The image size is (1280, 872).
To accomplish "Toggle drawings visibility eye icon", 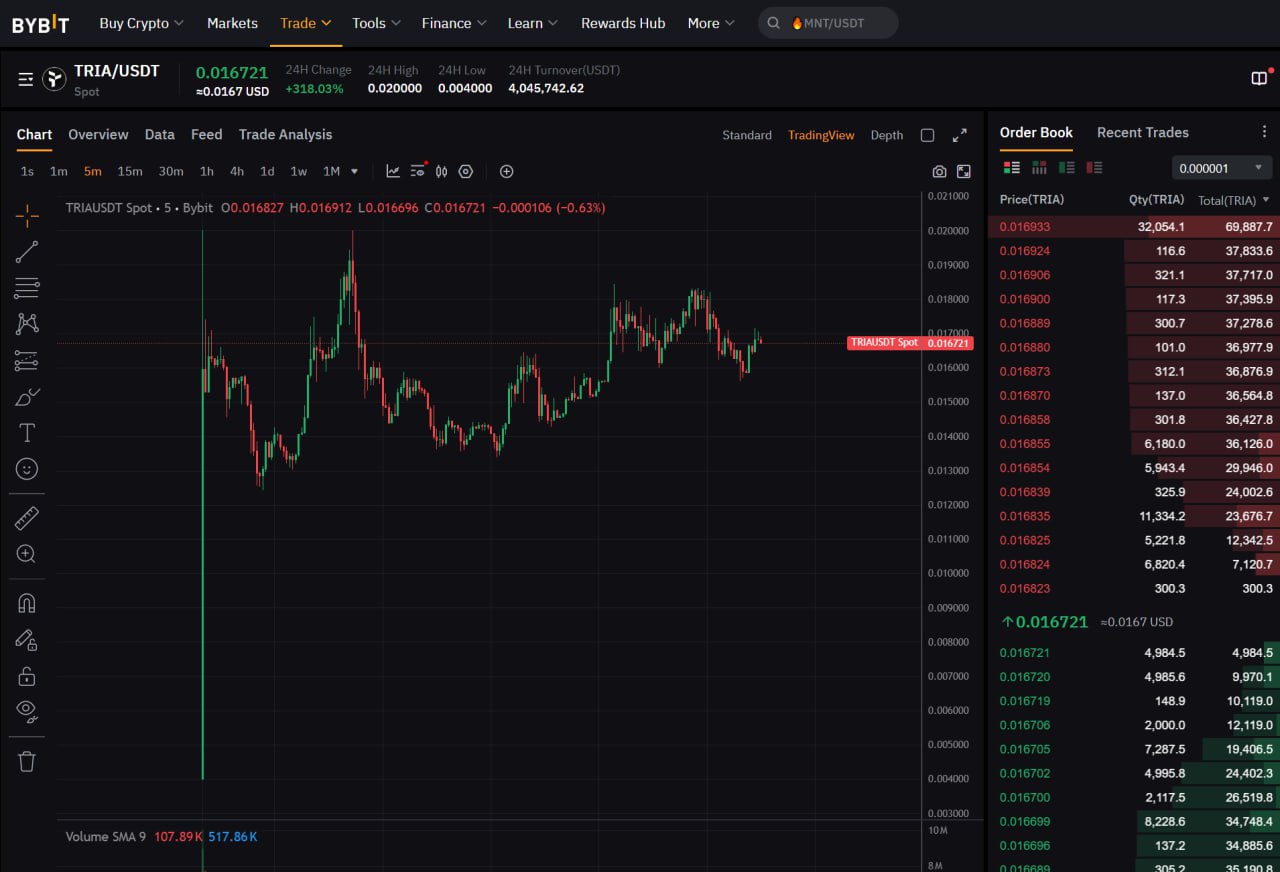I will click(27, 711).
